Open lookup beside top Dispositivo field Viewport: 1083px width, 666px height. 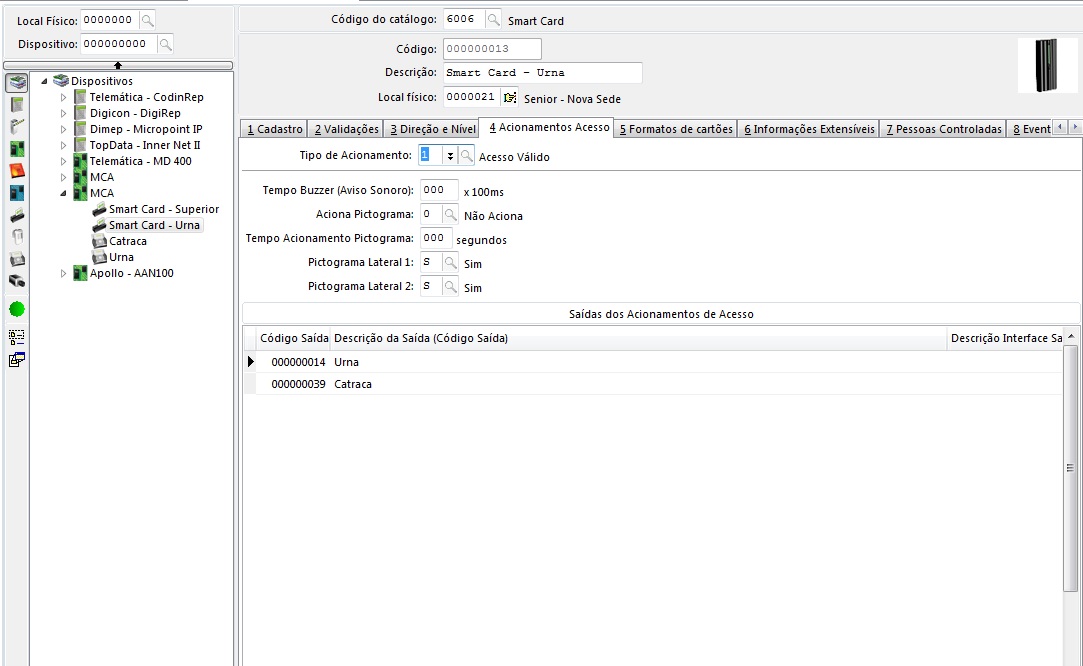click(165, 44)
